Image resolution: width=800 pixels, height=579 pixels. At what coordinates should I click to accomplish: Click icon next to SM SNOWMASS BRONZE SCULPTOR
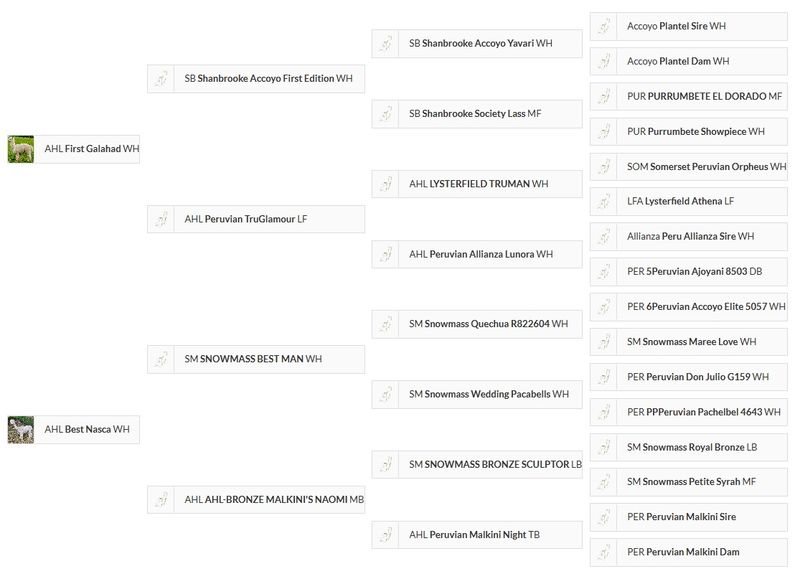[x=385, y=465]
